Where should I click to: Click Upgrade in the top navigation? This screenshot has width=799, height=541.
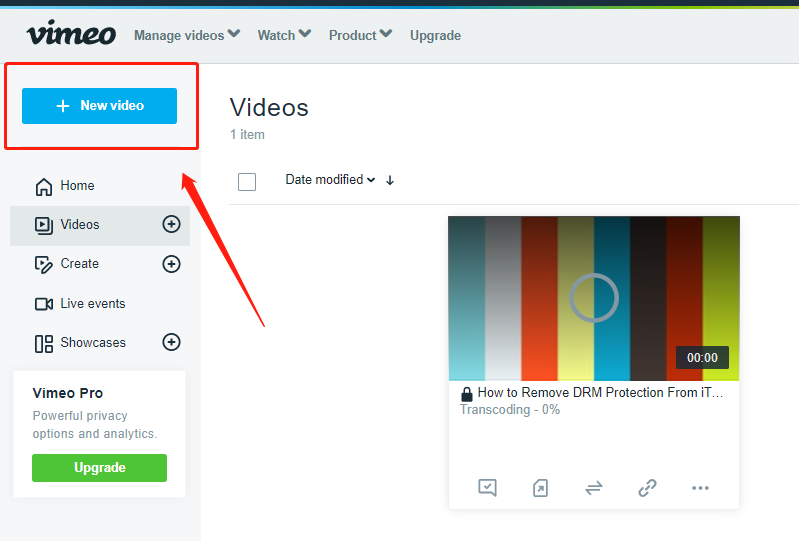pyautogui.click(x=435, y=36)
